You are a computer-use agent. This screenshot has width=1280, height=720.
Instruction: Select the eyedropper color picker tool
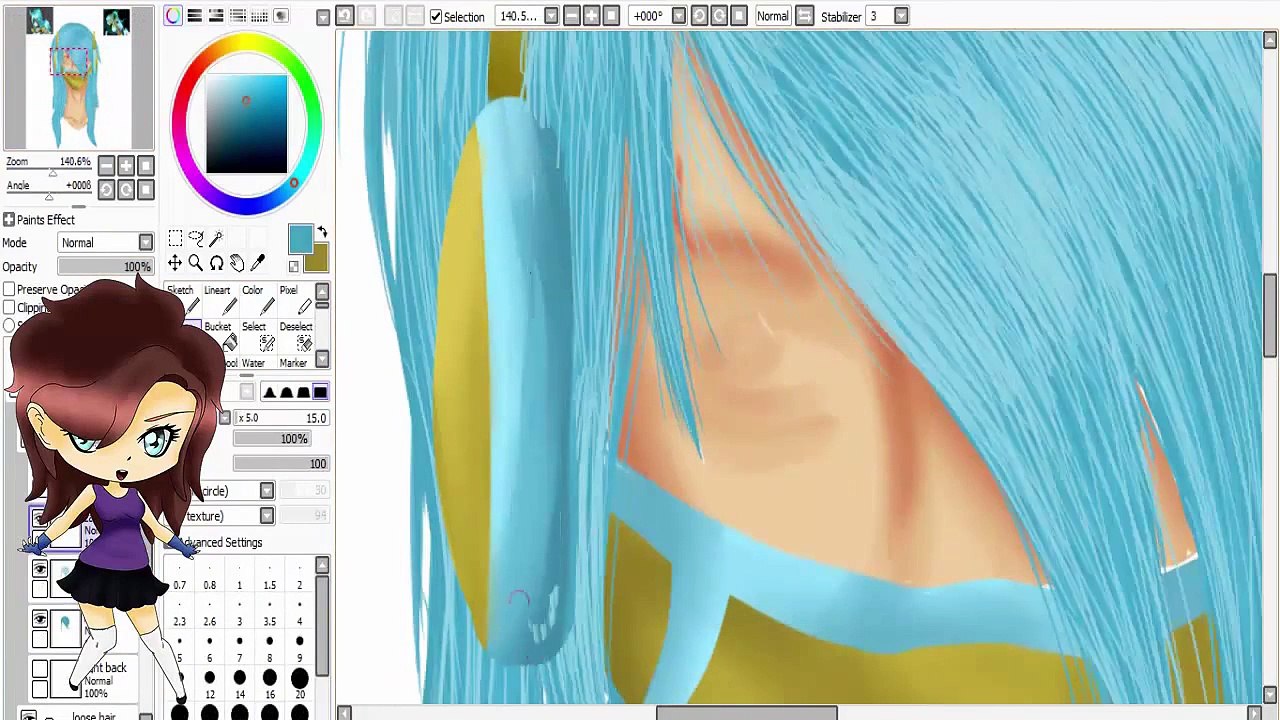(258, 263)
